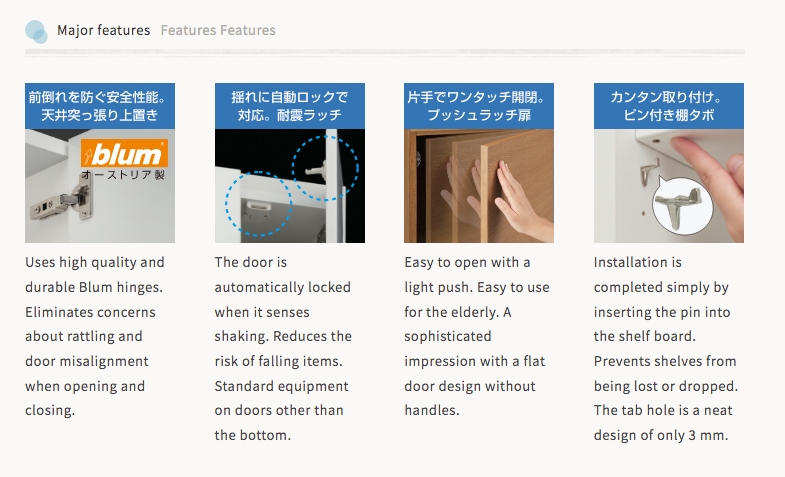Click the Major features heading
Viewport: 785px width, 477px height.
click(103, 30)
